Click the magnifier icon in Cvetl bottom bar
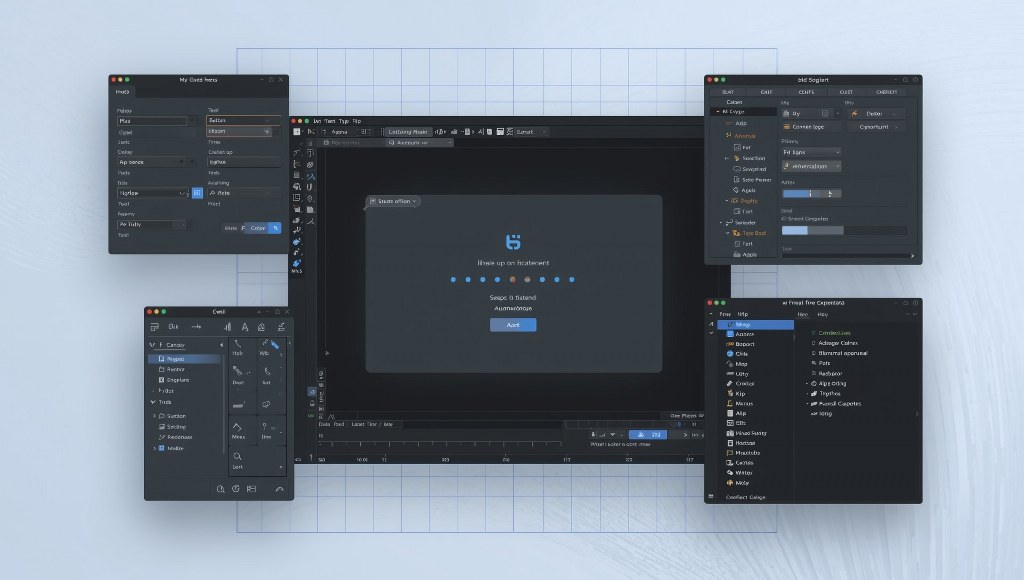This screenshot has height=580, width=1024. (x=221, y=489)
